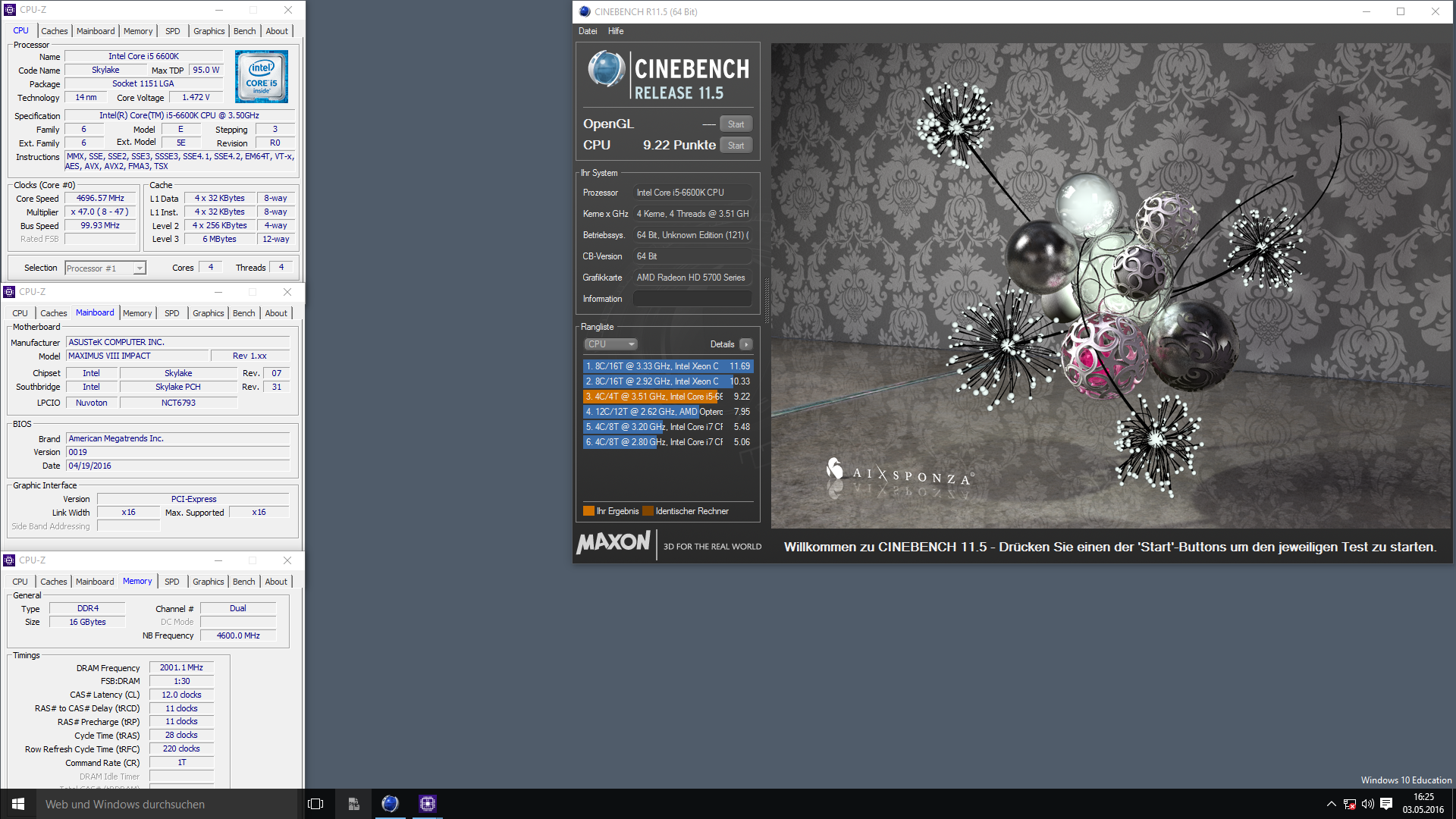Select the CPU tab in the Mainboard CPU-Z window
This screenshot has width=1456, height=819.
(20, 313)
